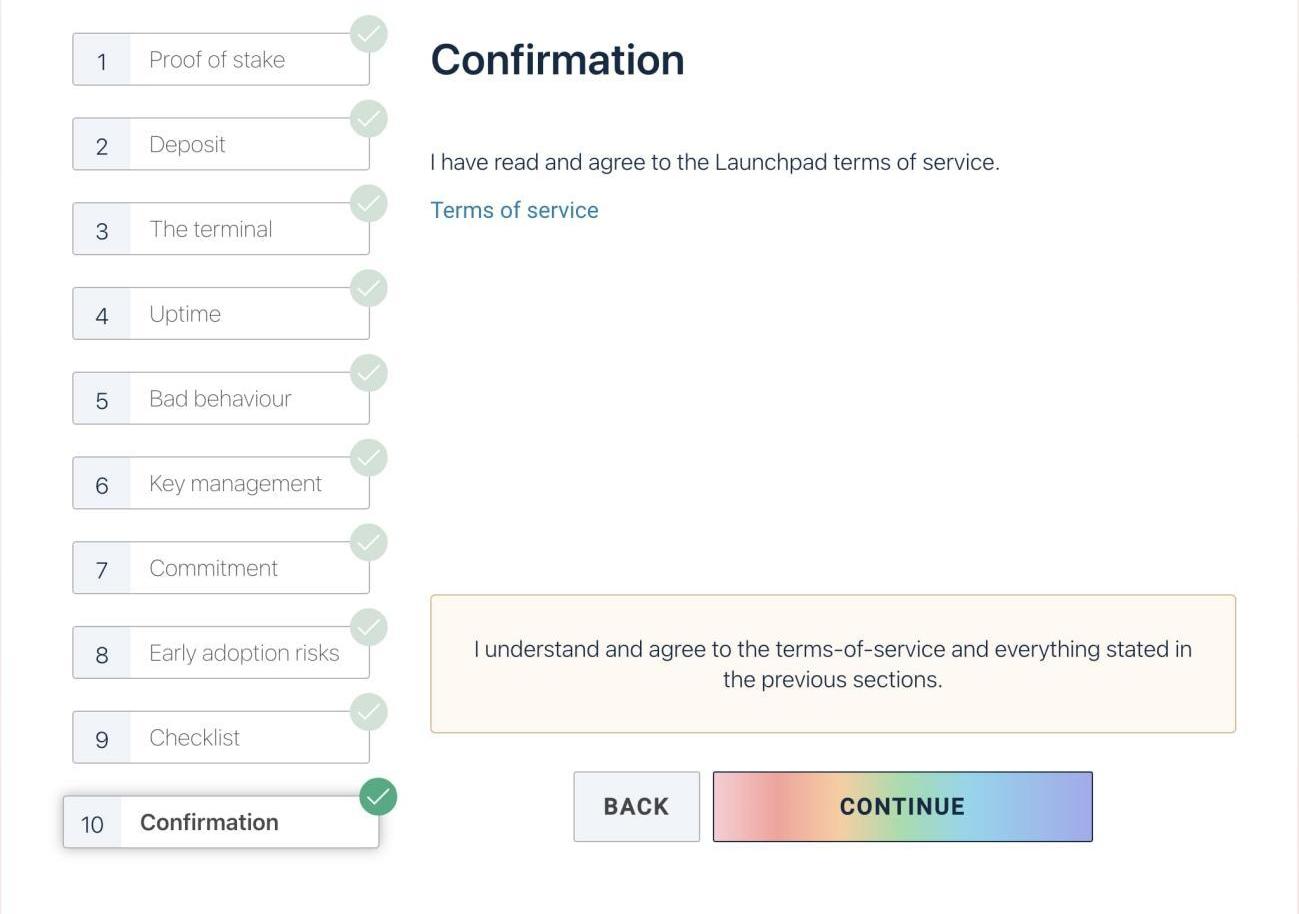Image resolution: width=1299 pixels, height=914 pixels.
Task: Click the checkmark badge on The terminal
Action: (x=369, y=204)
